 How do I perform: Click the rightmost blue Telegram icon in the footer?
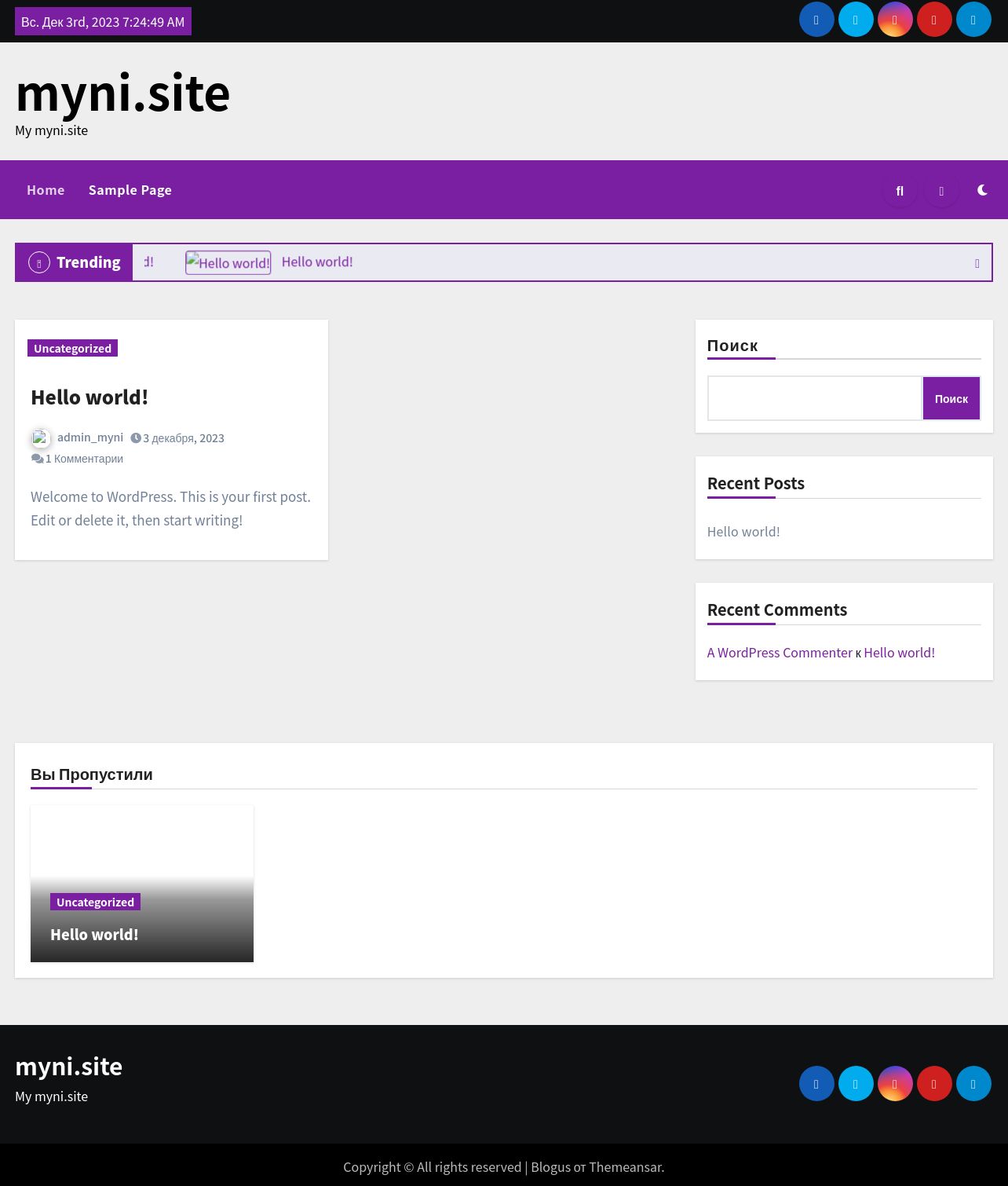pyautogui.click(x=973, y=1084)
